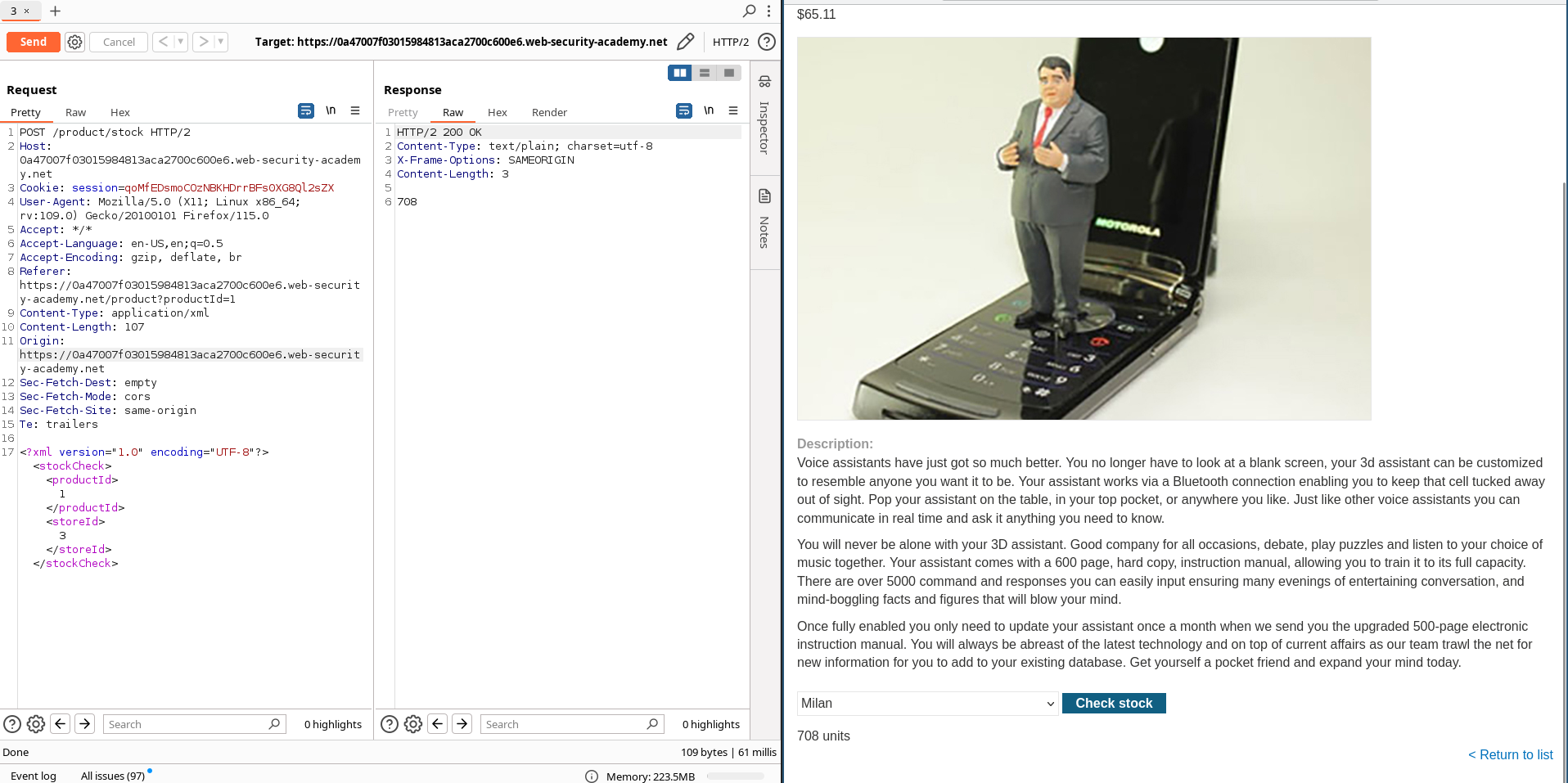Screen dimensions: 1568x783
Task: Follow the Return to list link
Action: click(x=1511, y=754)
